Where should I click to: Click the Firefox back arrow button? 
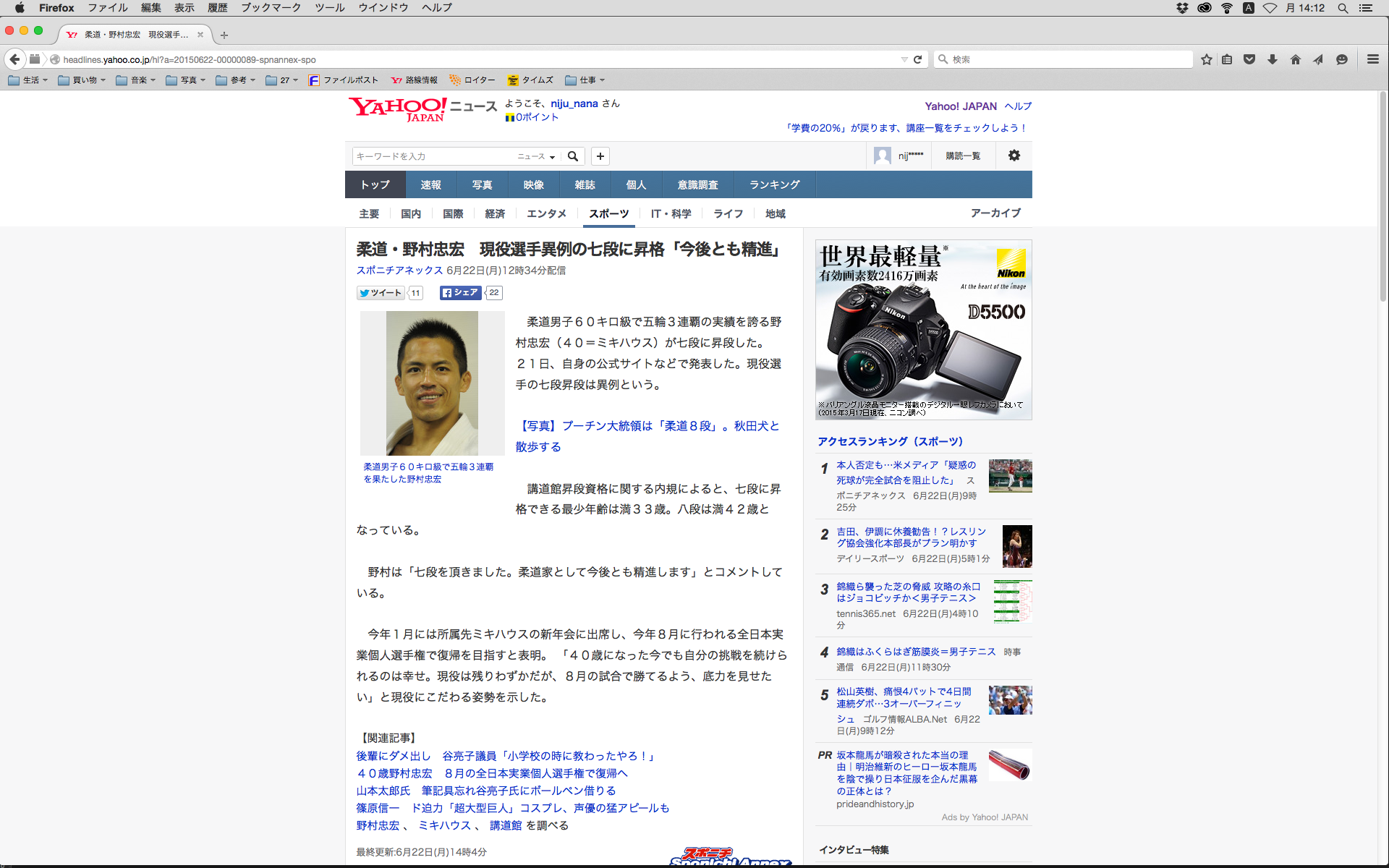point(15,59)
